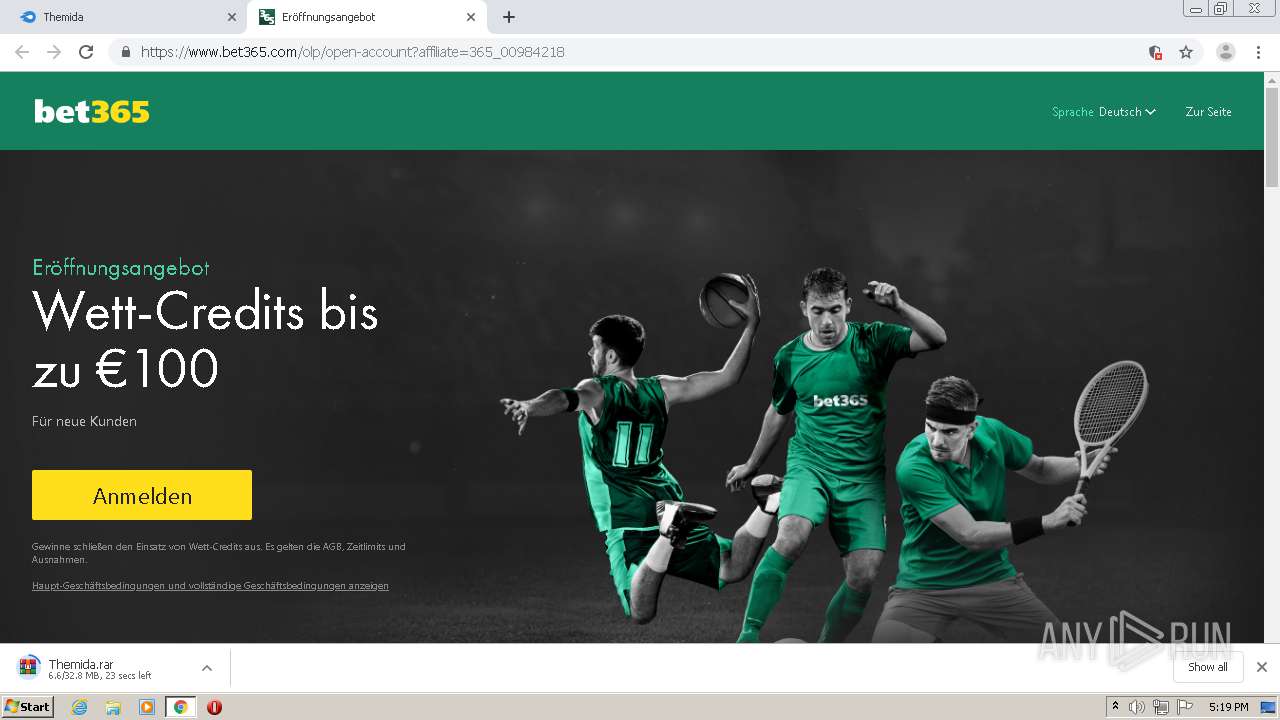This screenshot has height=720, width=1280.
Task: Open the Windows Start menu
Action: [x=28, y=706]
